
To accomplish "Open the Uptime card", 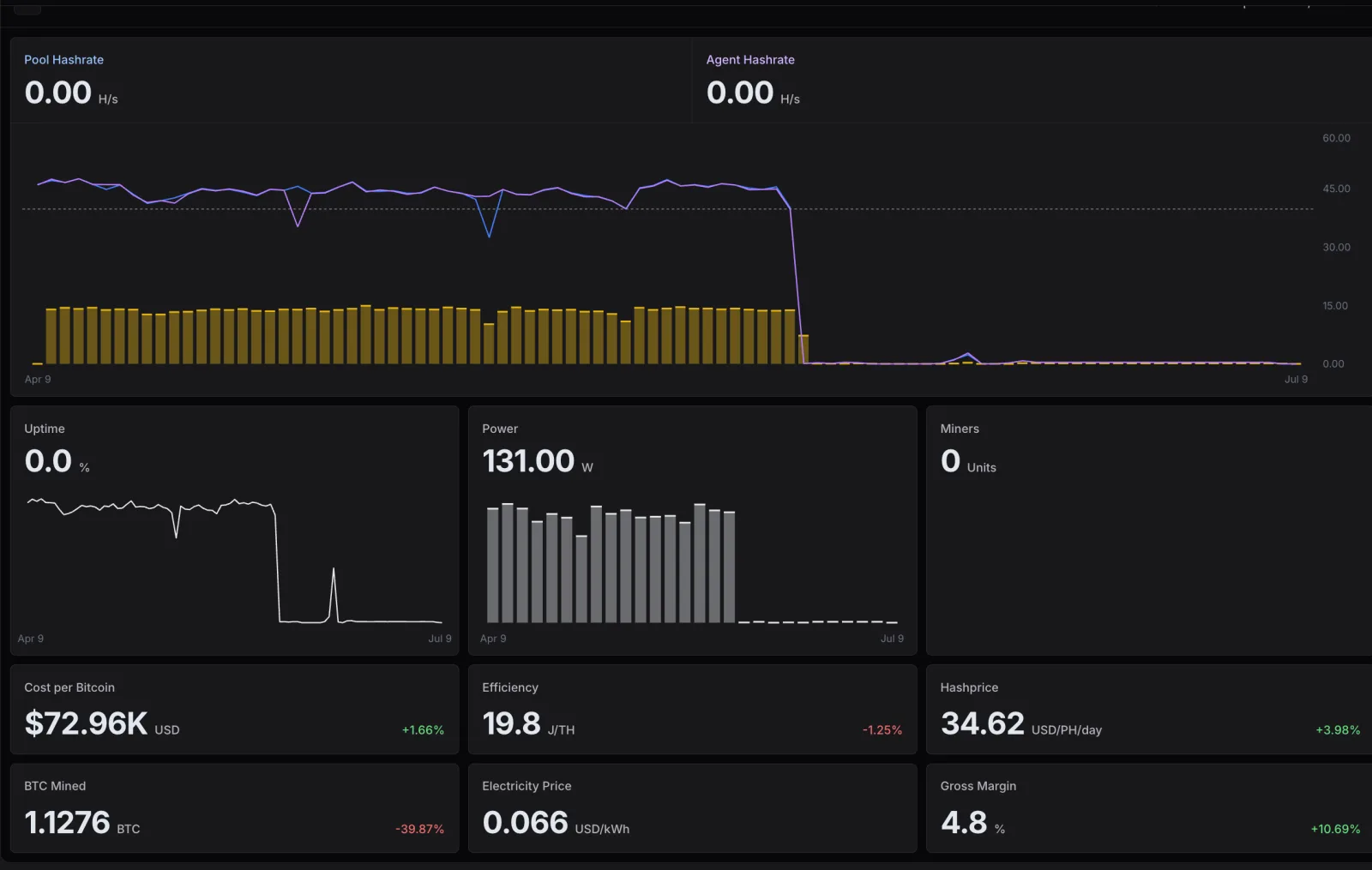I will tap(234, 531).
